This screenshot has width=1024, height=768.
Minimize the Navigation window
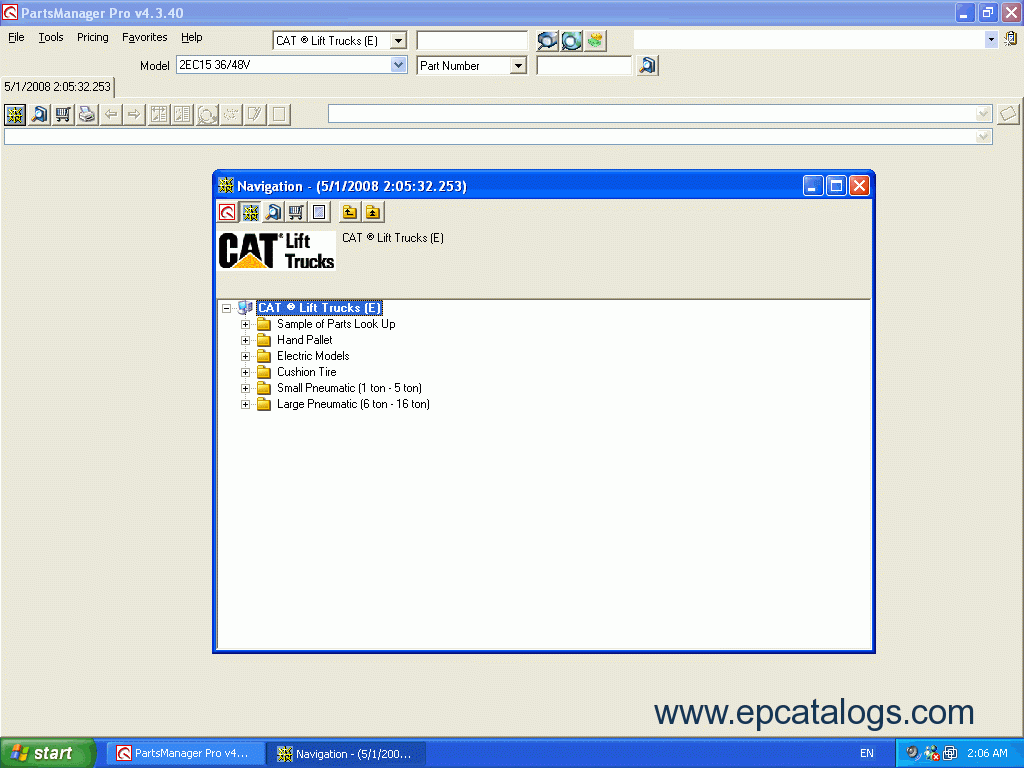tap(812, 186)
